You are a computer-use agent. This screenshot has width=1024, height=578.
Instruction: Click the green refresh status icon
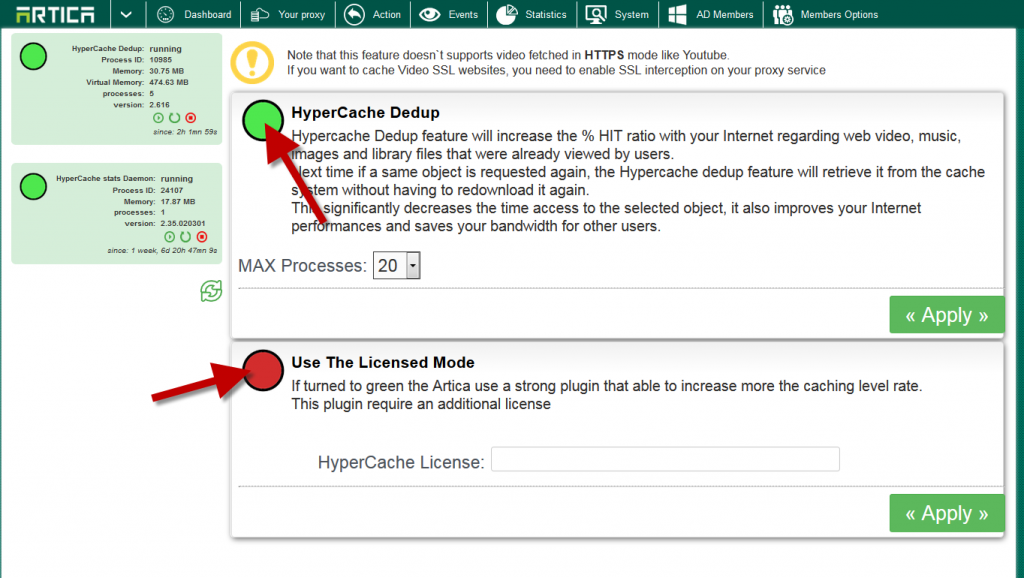click(x=211, y=291)
